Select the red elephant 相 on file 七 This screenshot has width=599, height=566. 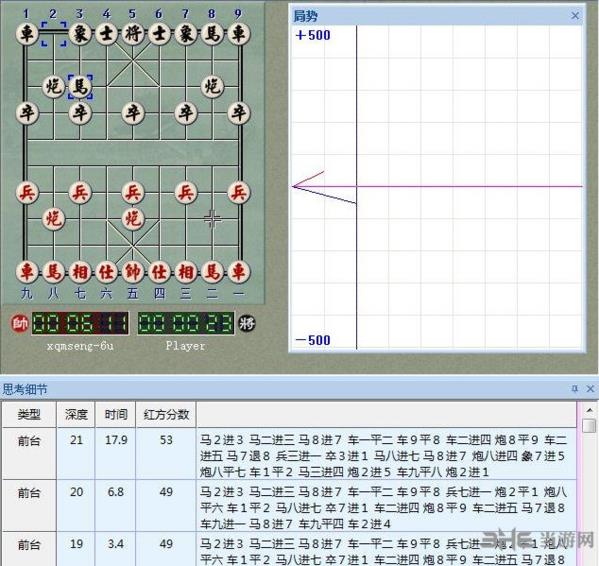[80, 272]
